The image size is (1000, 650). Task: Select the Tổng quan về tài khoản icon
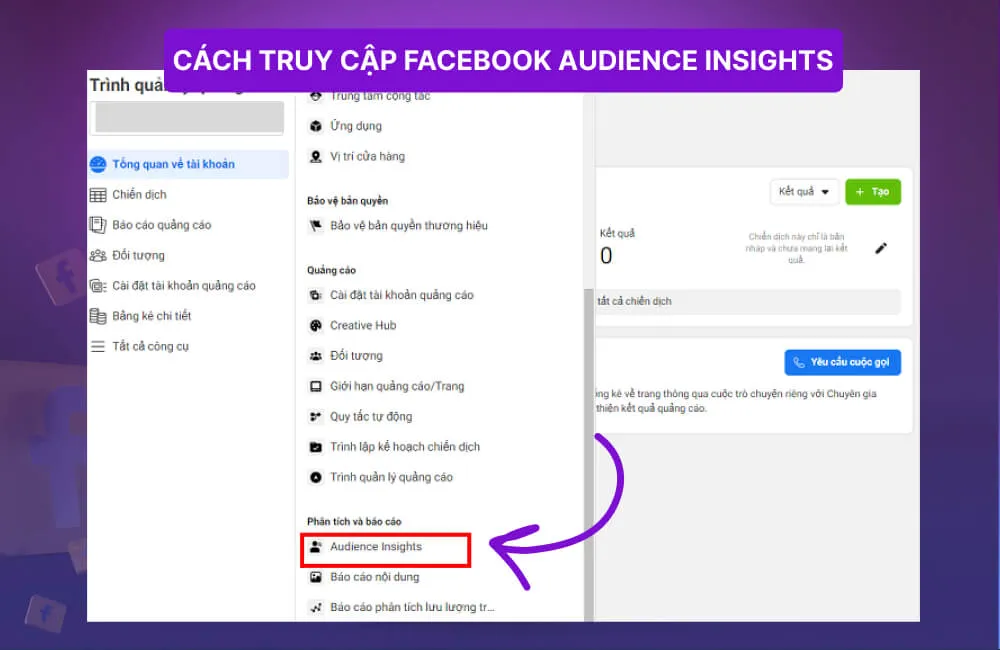pyautogui.click(x=101, y=164)
